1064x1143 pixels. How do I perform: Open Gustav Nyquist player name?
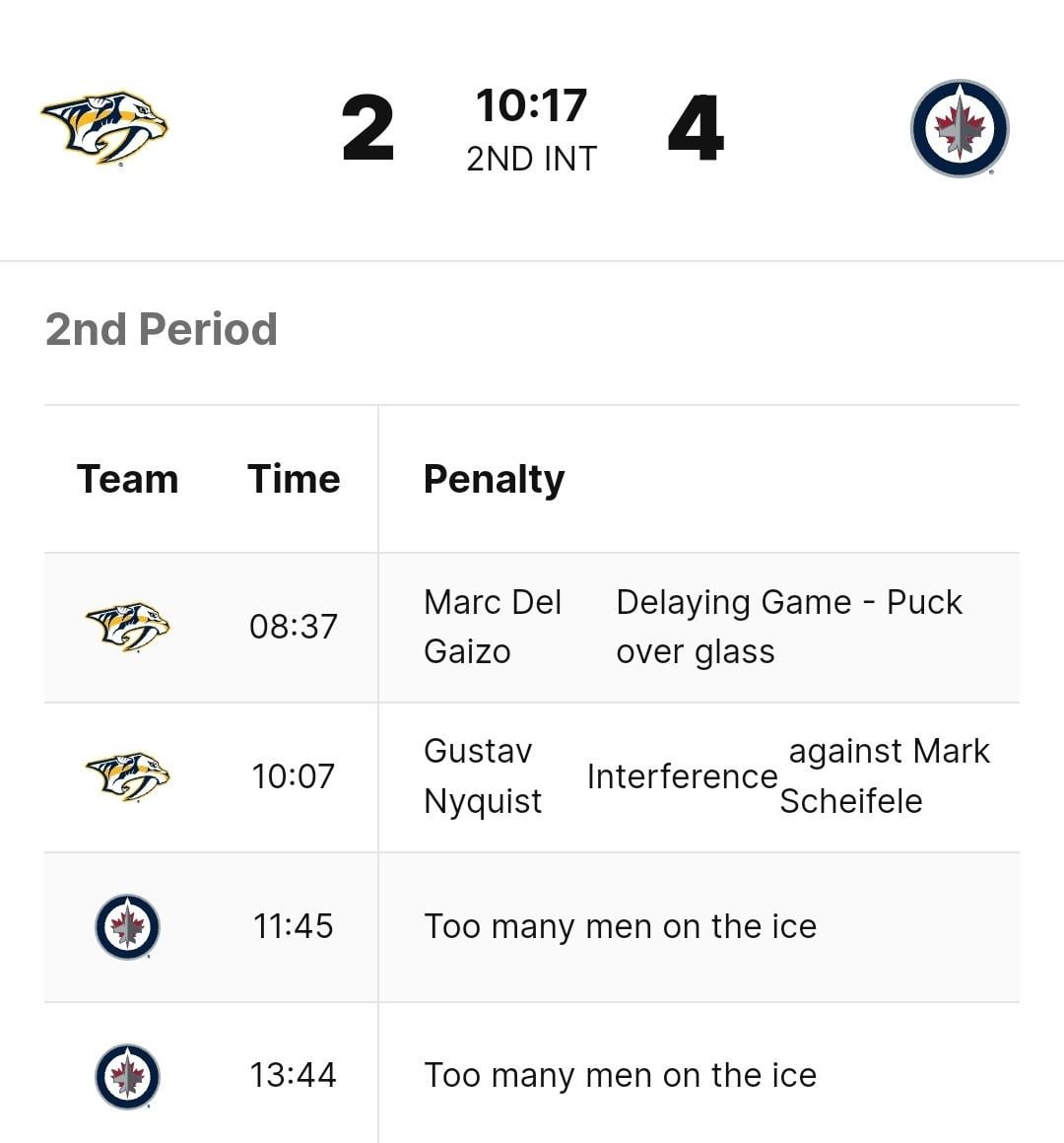(482, 776)
